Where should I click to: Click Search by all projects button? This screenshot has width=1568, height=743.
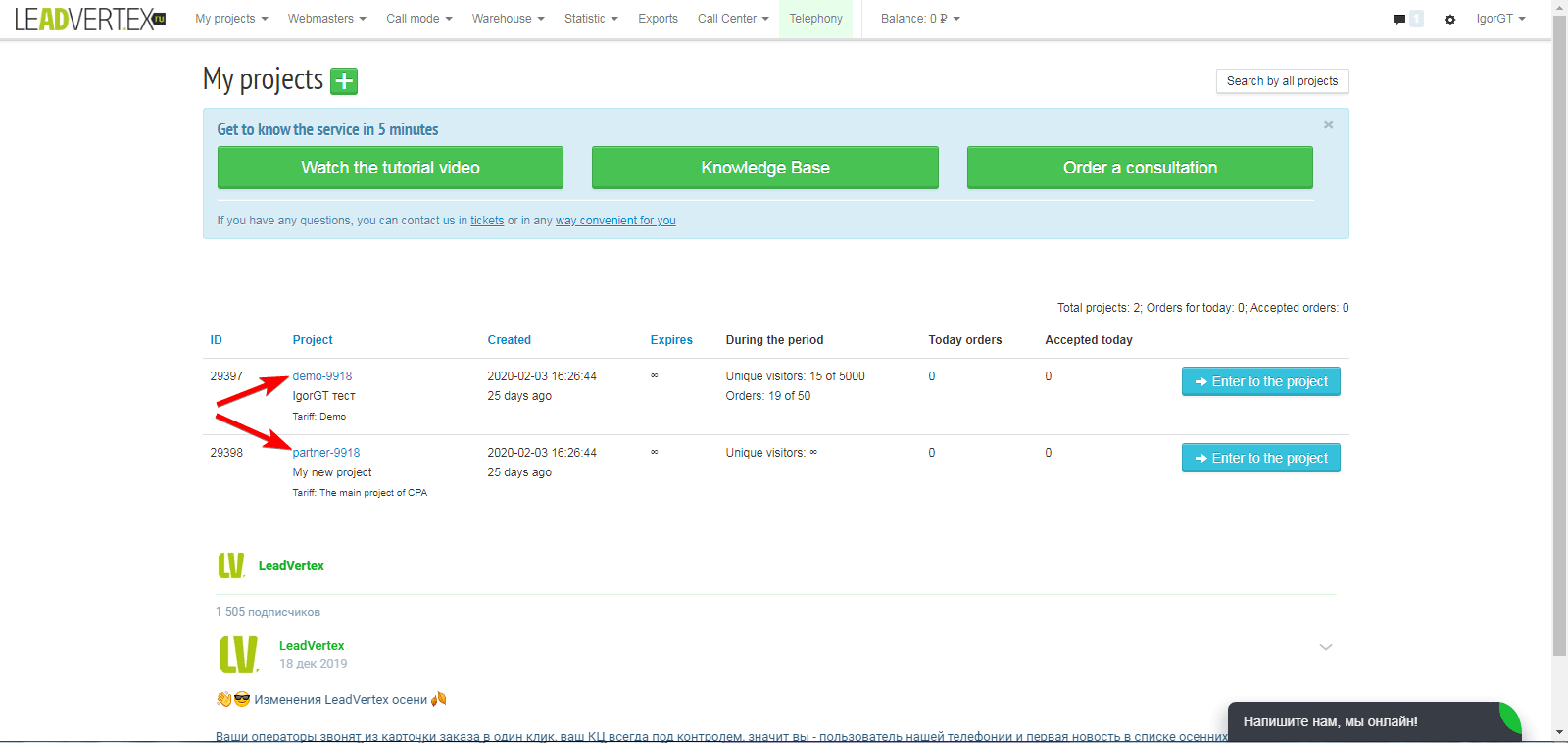[x=1282, y=81]
